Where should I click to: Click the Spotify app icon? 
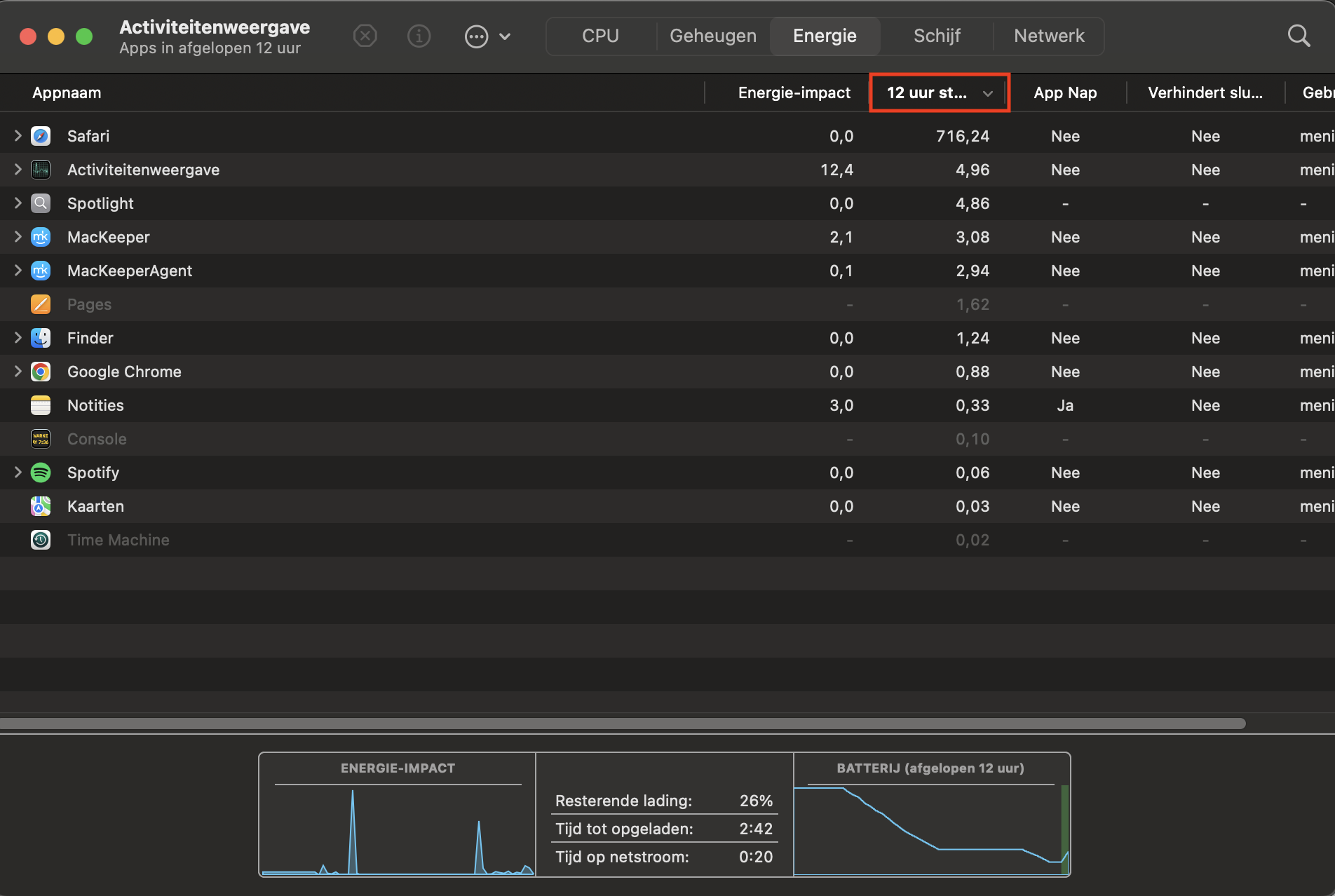(41, 473)
